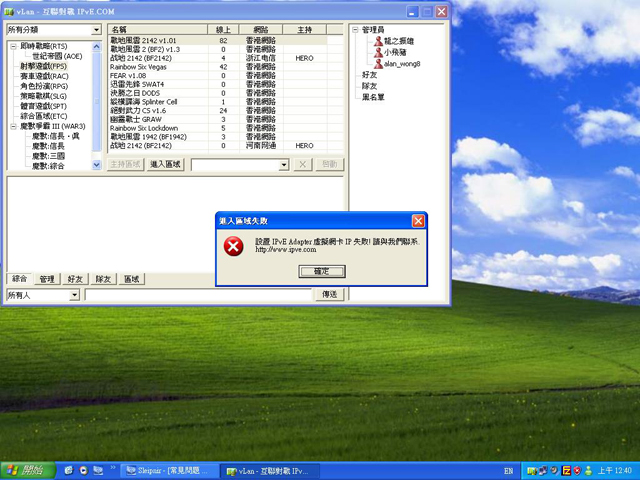Click the EN language indicator
The width and height of the screenshot is (640, 480).
pos(509,471)
